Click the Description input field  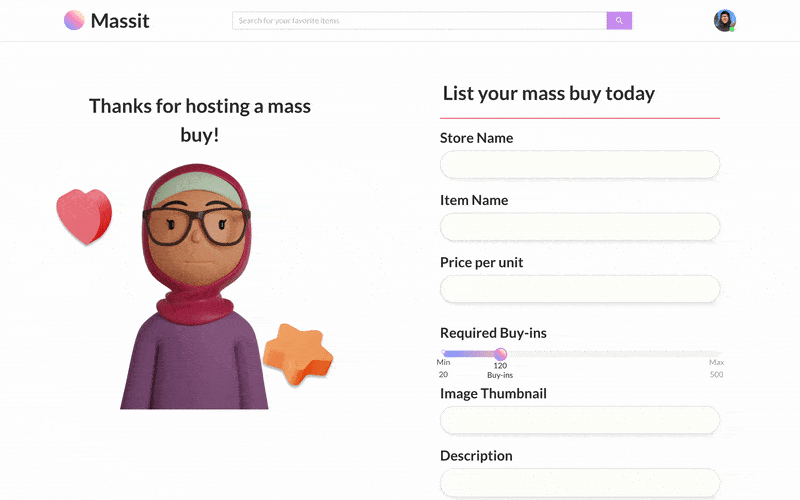pos(580,482)
